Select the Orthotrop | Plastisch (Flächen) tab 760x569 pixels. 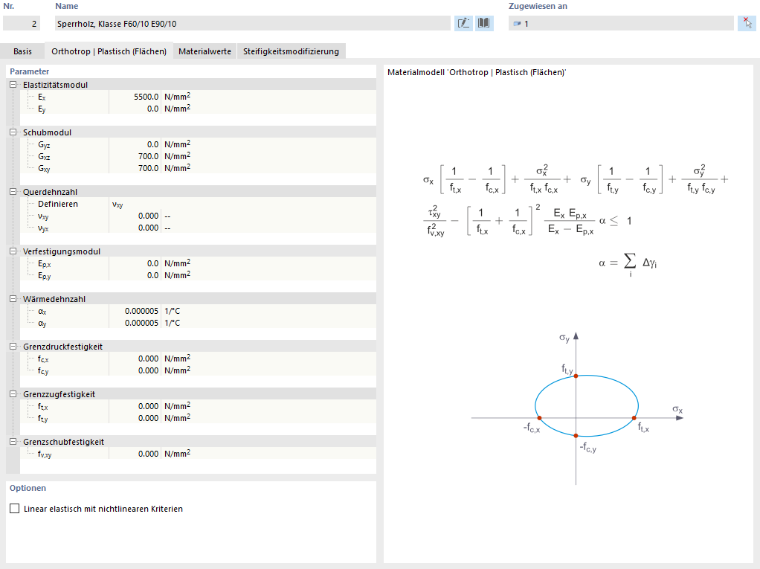tap(109, 51)
